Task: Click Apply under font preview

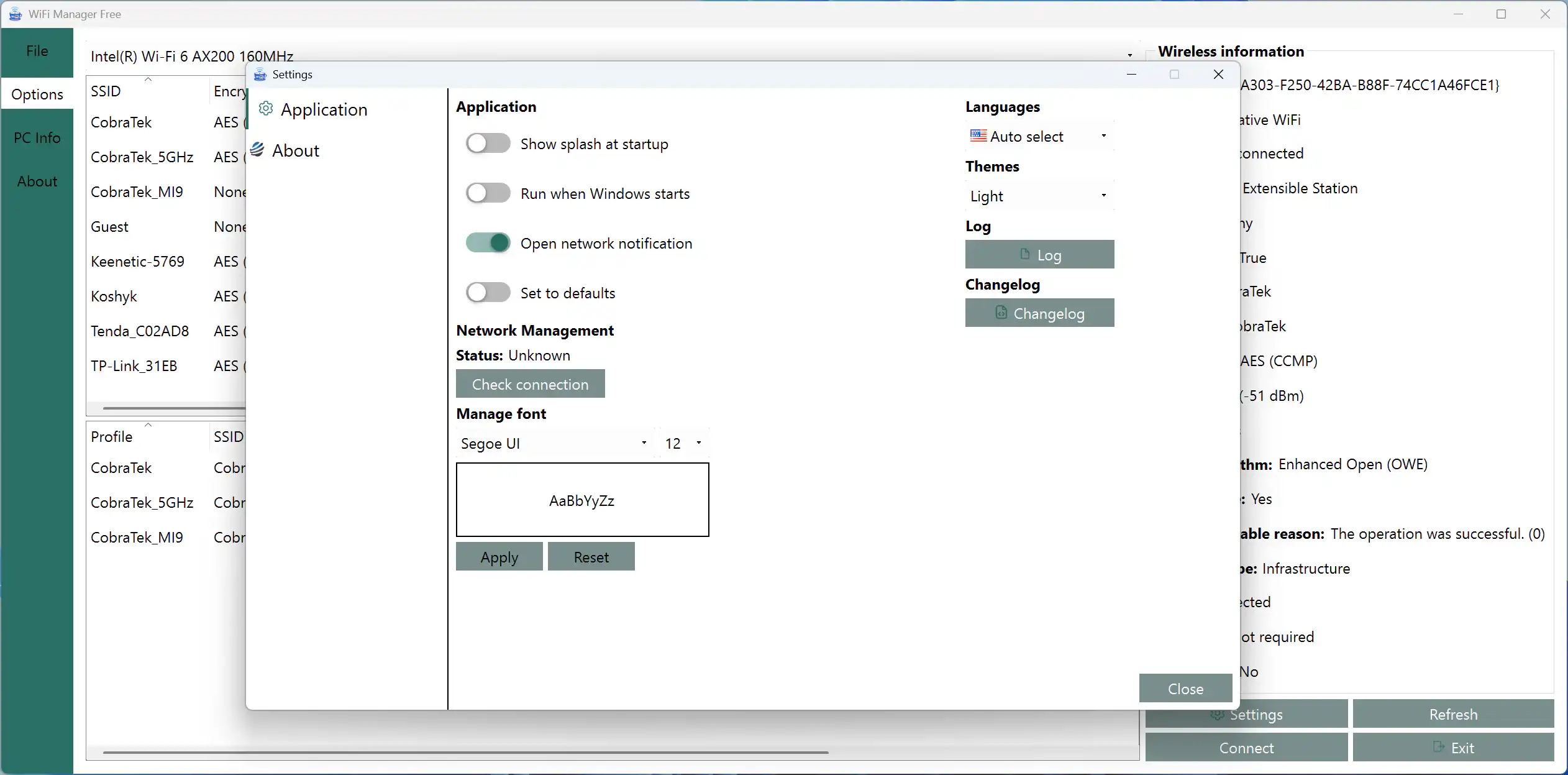Action: click(x=499, y=557)
